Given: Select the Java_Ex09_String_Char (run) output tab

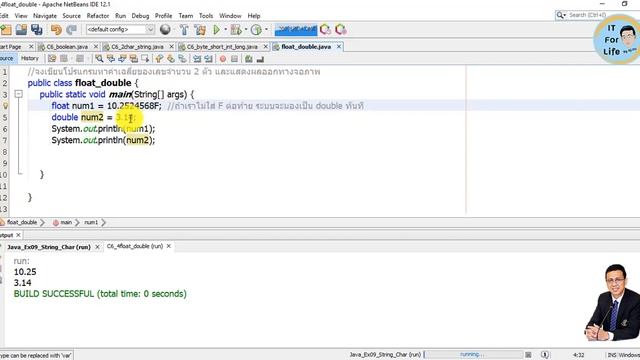Looking at the screenshot, I should click(49, 247).
